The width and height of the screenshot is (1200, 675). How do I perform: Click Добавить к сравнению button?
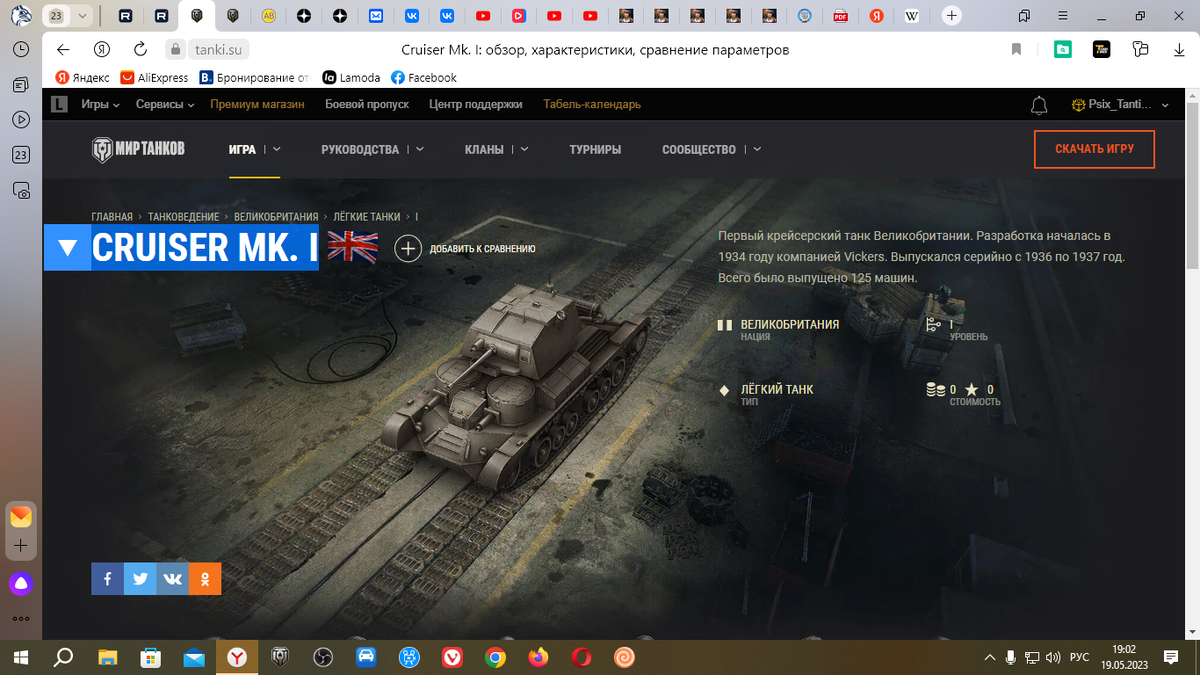(x=466, y=248)
